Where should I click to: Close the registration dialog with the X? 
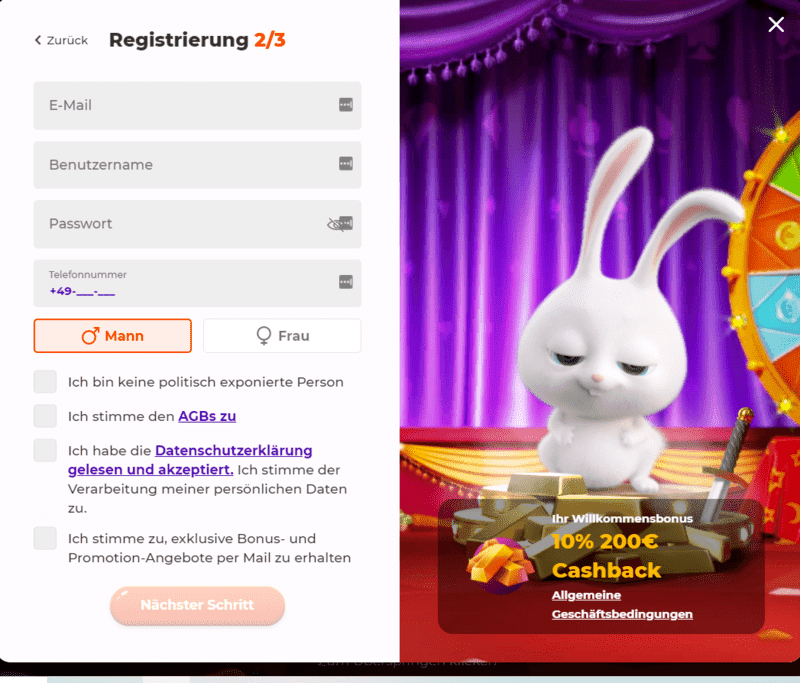(x=776, y=24)
